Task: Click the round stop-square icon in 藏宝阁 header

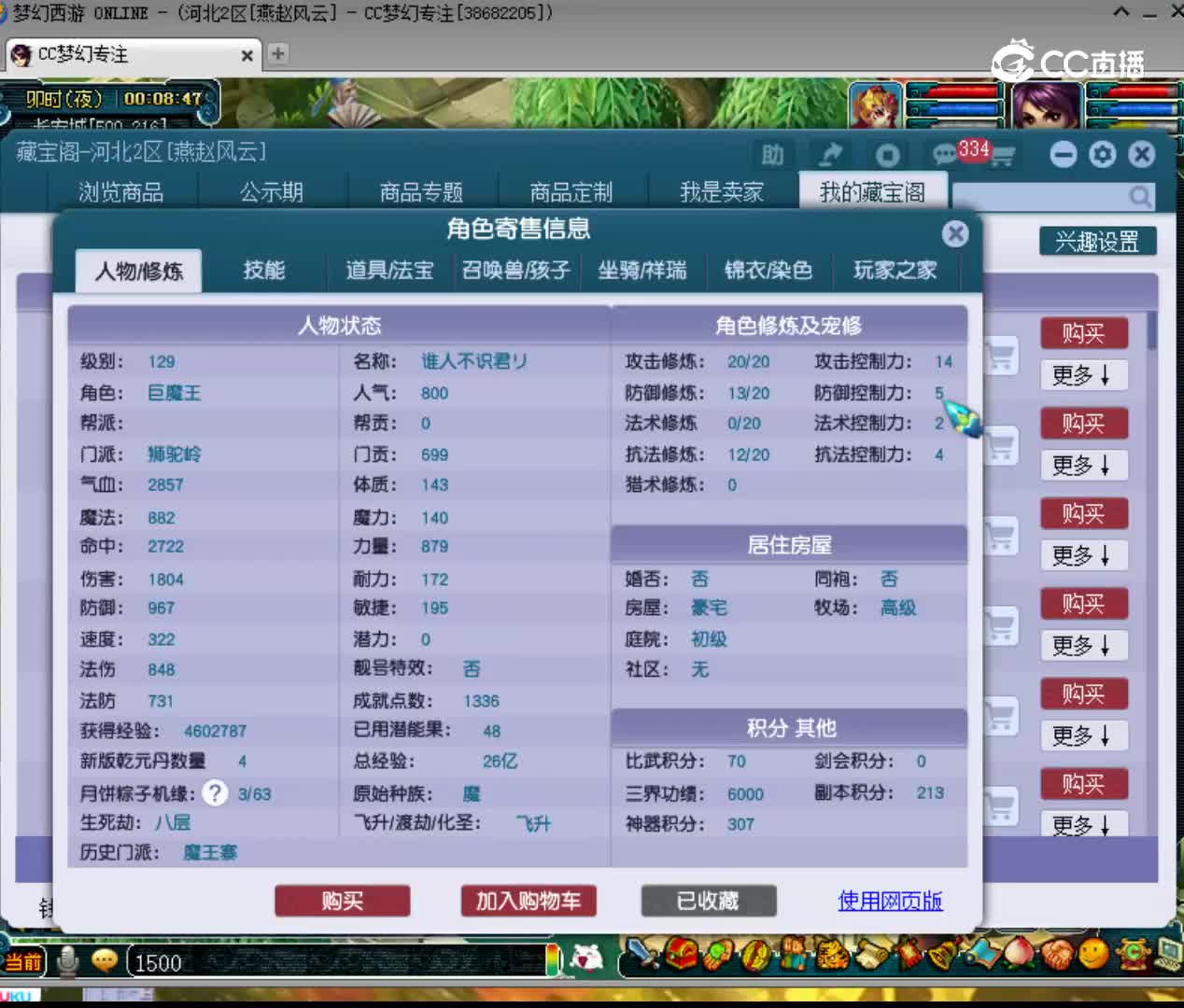Action: pyautogui.click(x=887, y=155)
